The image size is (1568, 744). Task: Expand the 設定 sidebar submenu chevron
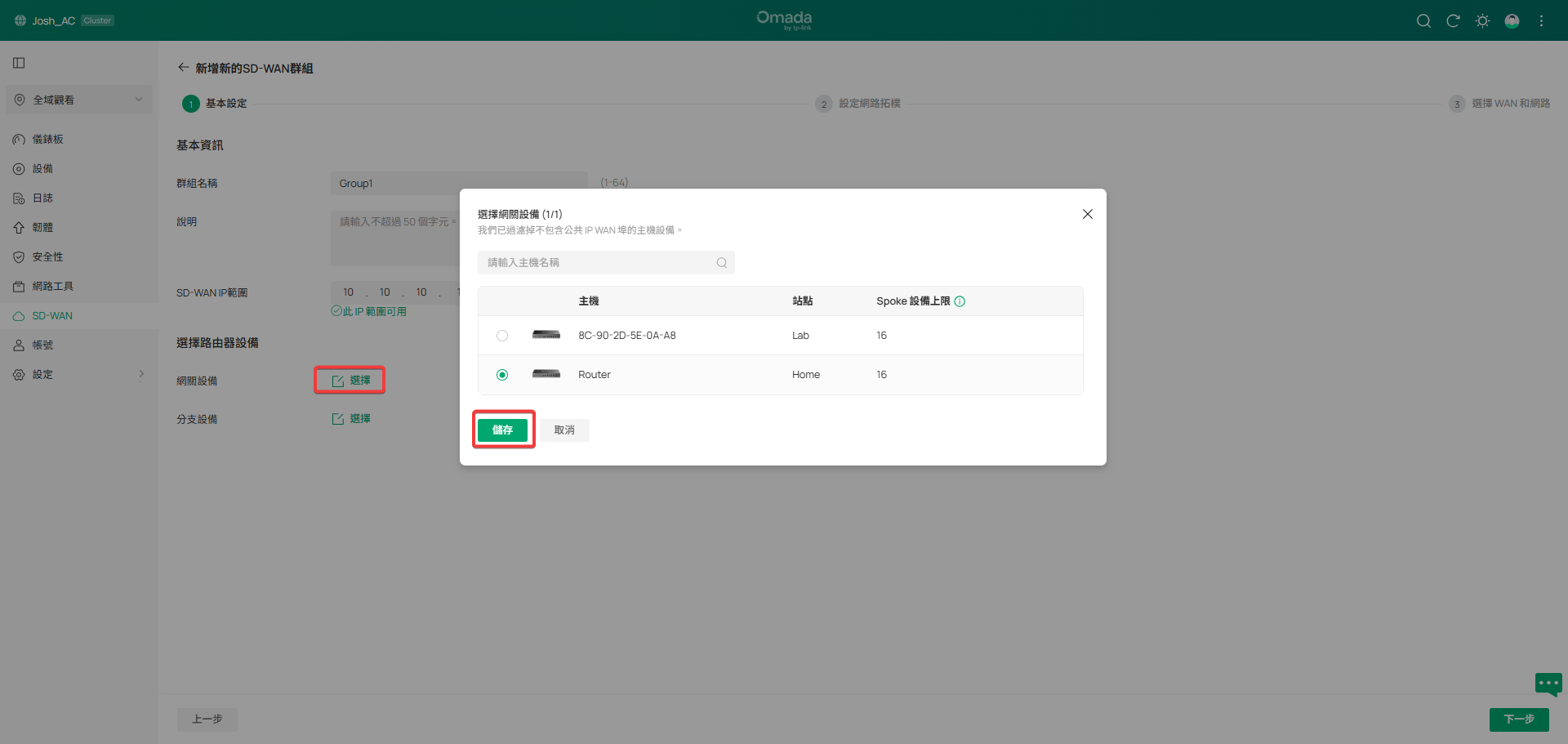tap(141, 374)
